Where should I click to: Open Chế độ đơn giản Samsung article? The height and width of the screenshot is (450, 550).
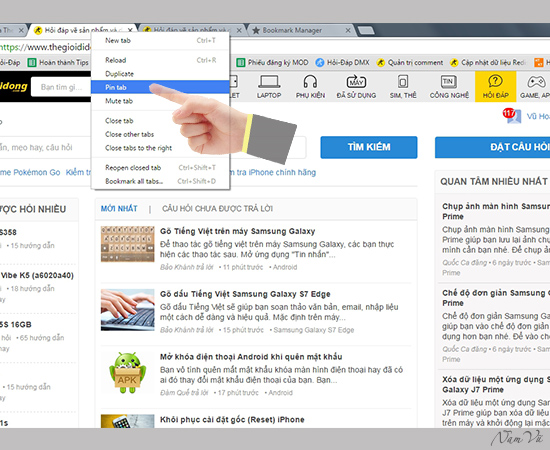pyautogui.click(x=496, y=298)
